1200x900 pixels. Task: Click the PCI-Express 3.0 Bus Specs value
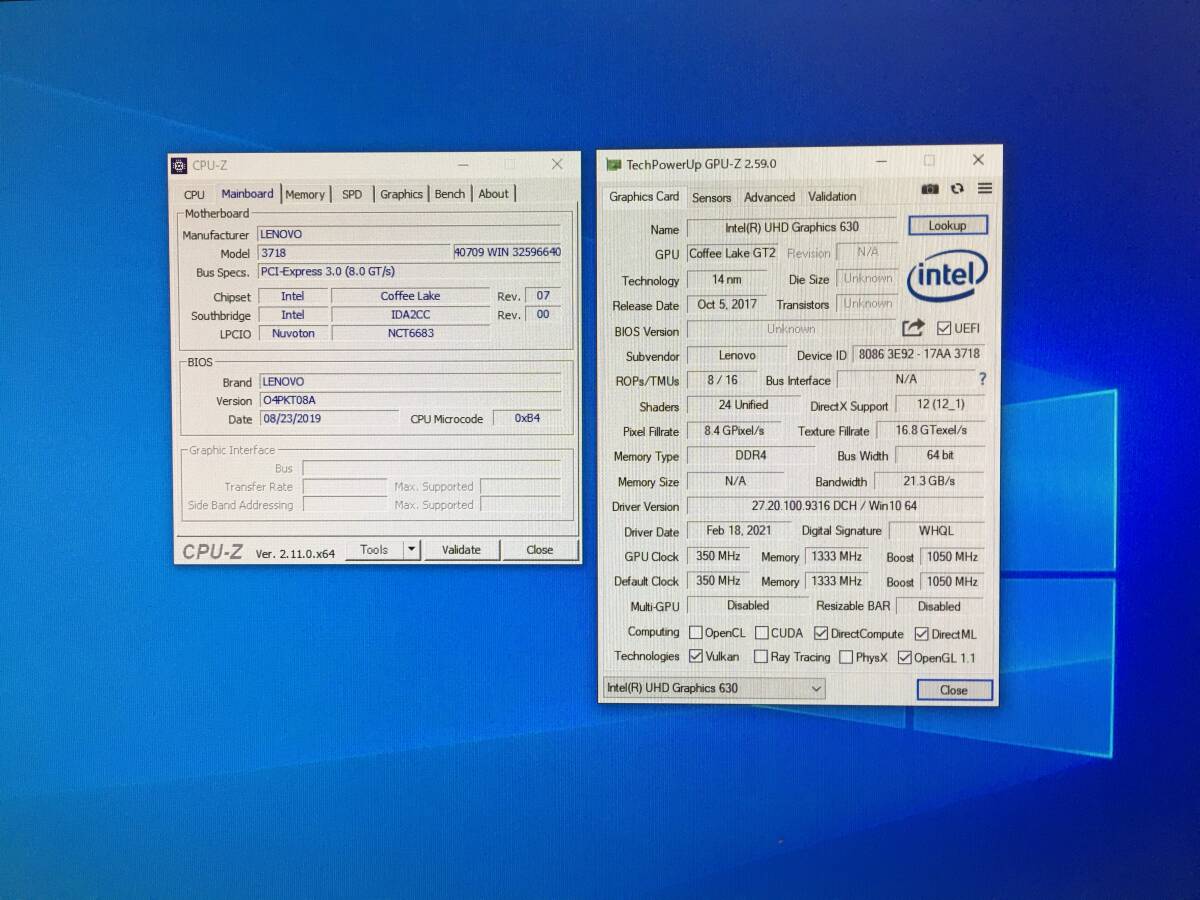pos(409,271)
